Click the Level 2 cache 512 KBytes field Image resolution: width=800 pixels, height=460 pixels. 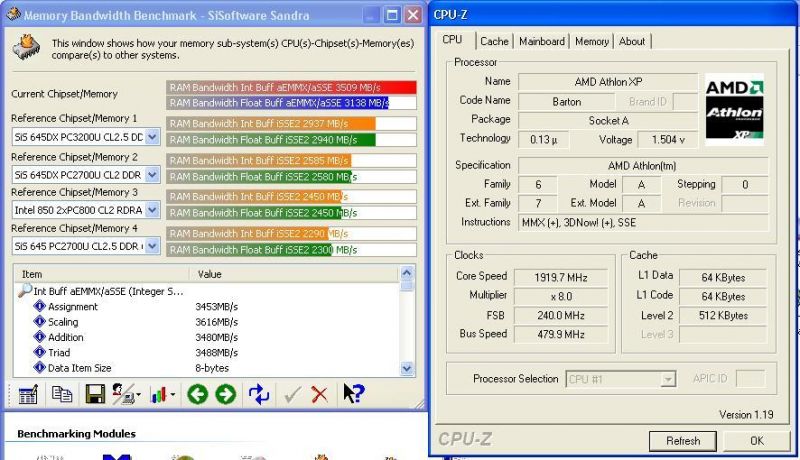723,316
